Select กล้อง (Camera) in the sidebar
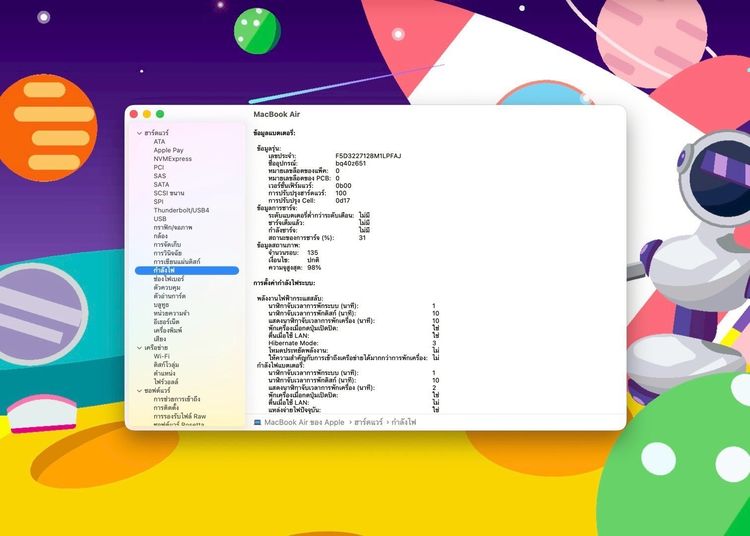 click(161, 236)
